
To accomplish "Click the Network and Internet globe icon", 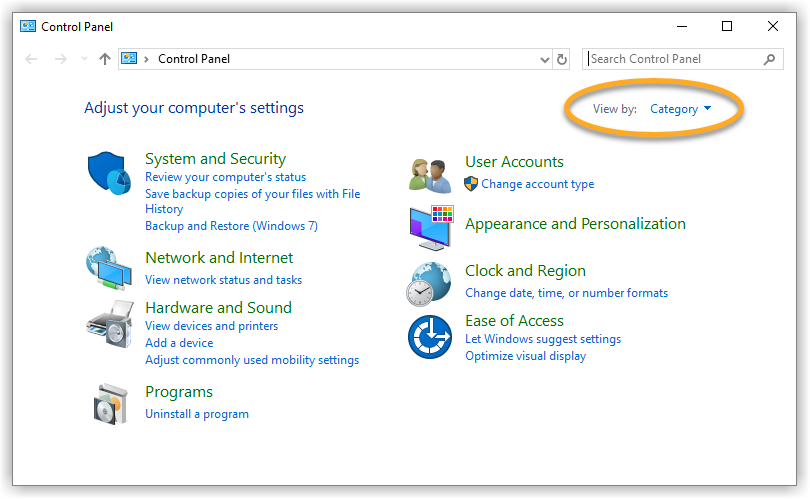I will 109,268.
